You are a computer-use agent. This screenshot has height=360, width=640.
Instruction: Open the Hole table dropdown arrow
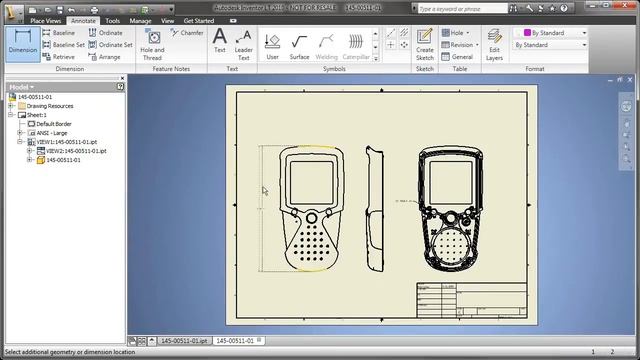468,33
